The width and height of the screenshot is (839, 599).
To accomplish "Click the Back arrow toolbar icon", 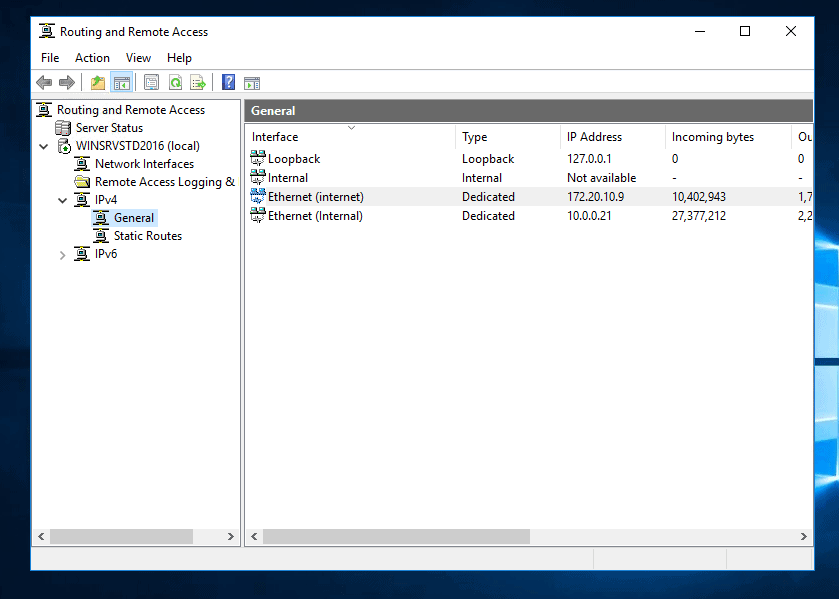I will (44, 83).
